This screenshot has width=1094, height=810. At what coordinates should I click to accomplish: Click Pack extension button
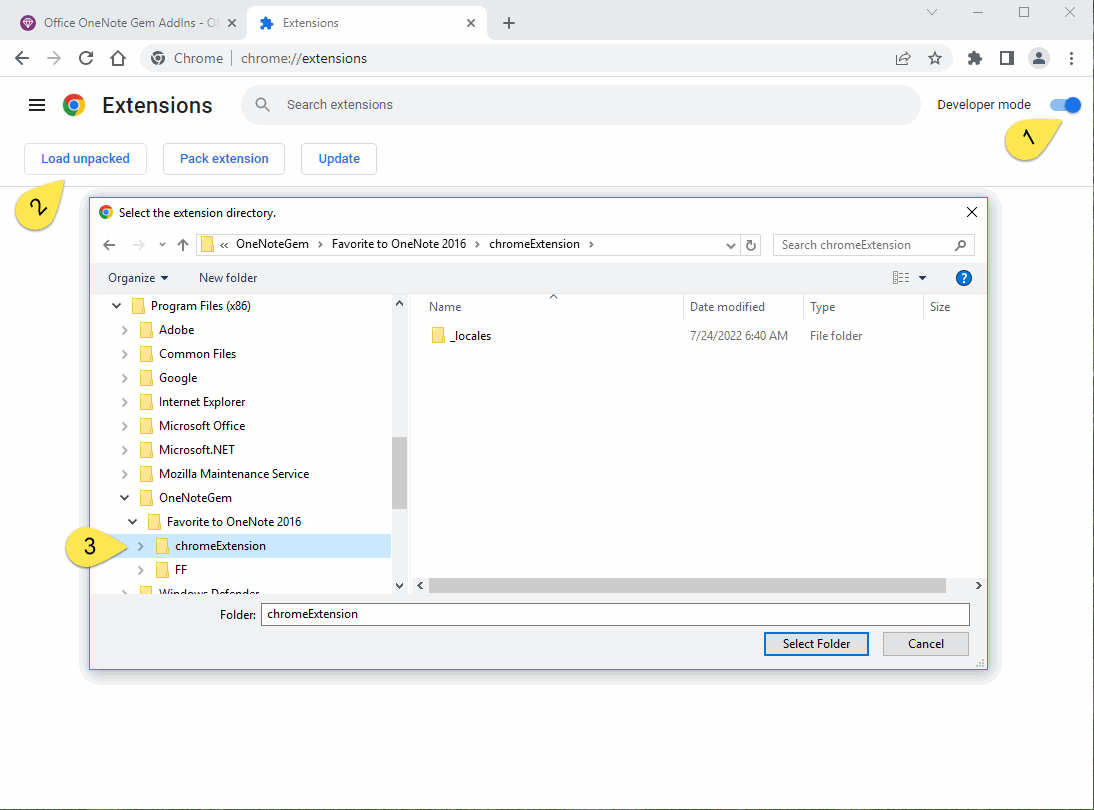point(224,159)
